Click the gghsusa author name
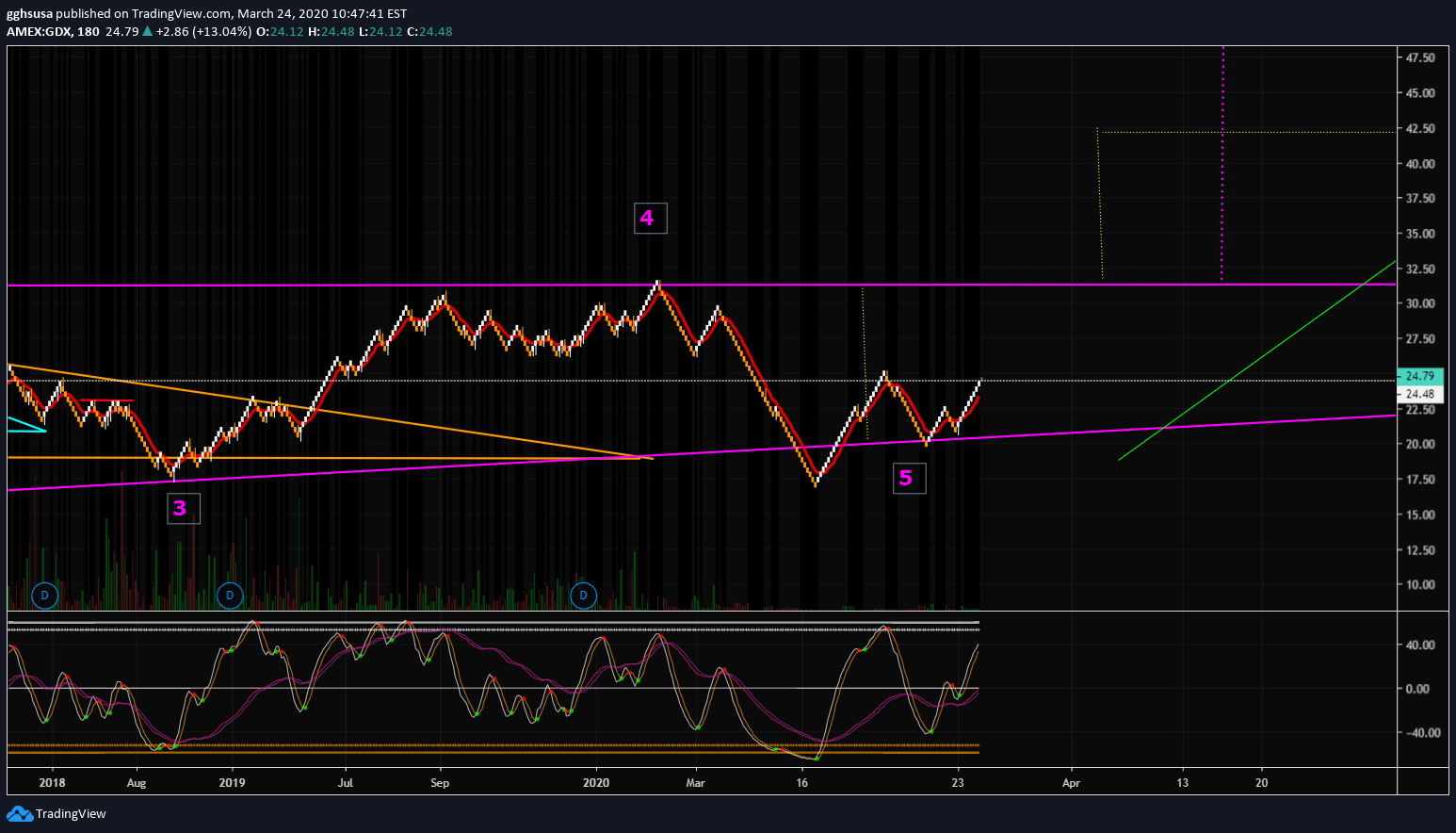Viewport: 1456px width, 833px height. [x=29, y=14]
